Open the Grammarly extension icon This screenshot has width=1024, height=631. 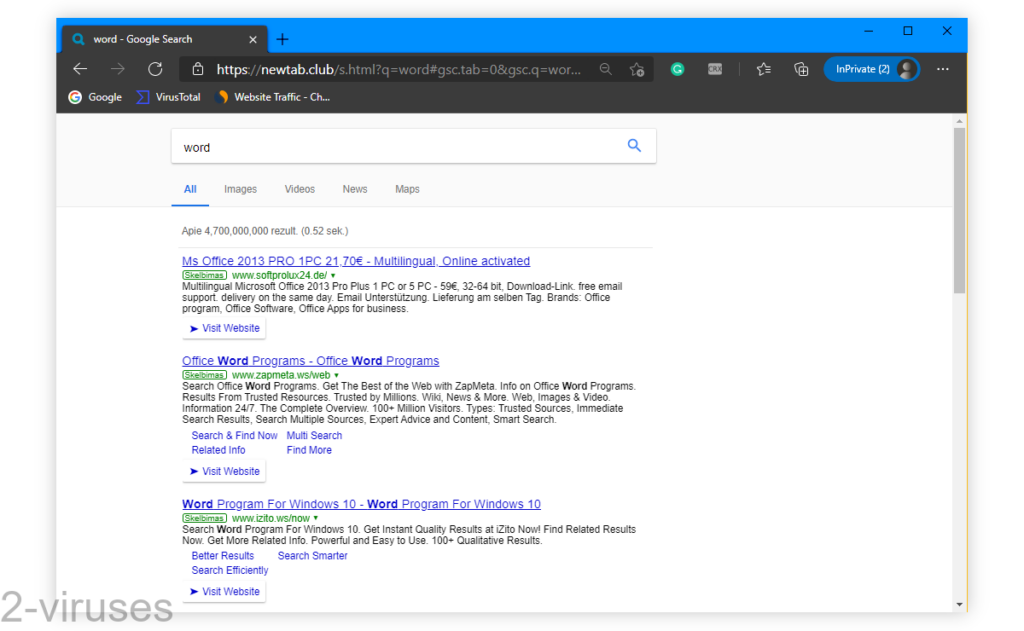(x=677, y=69)
